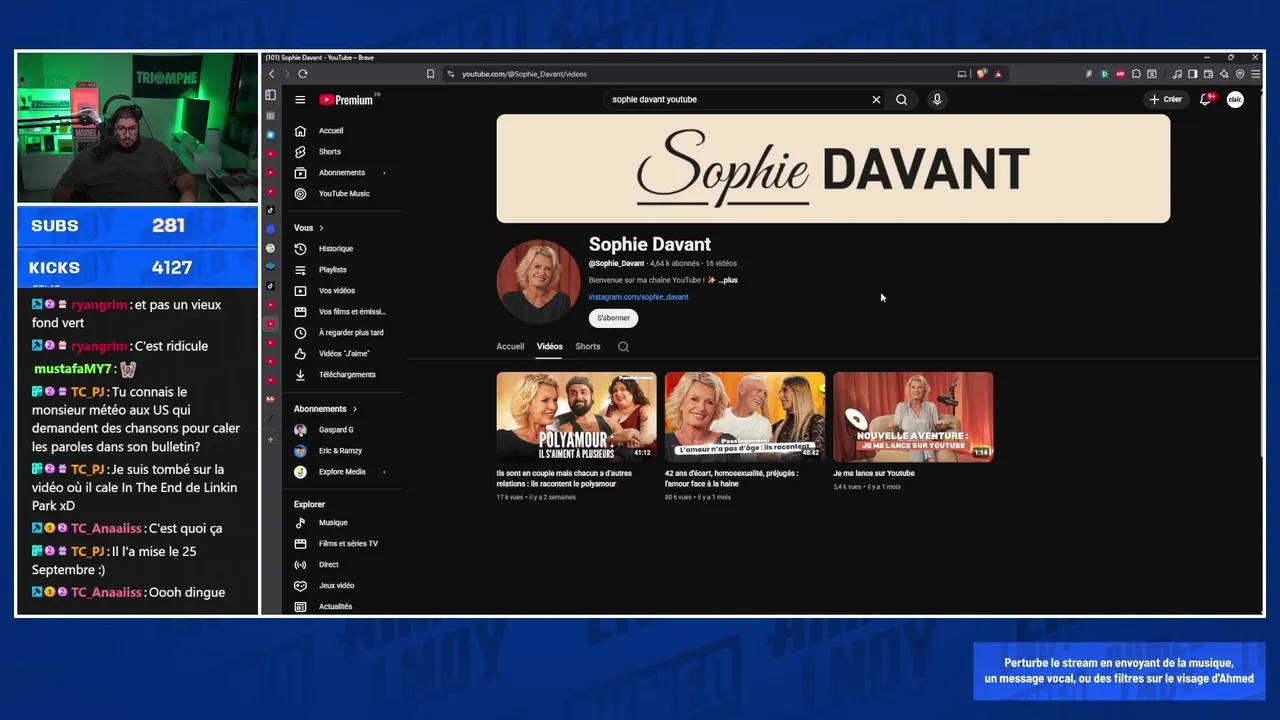
Task: Open Téléchargements in sidebar
Action: pos(343,375)
